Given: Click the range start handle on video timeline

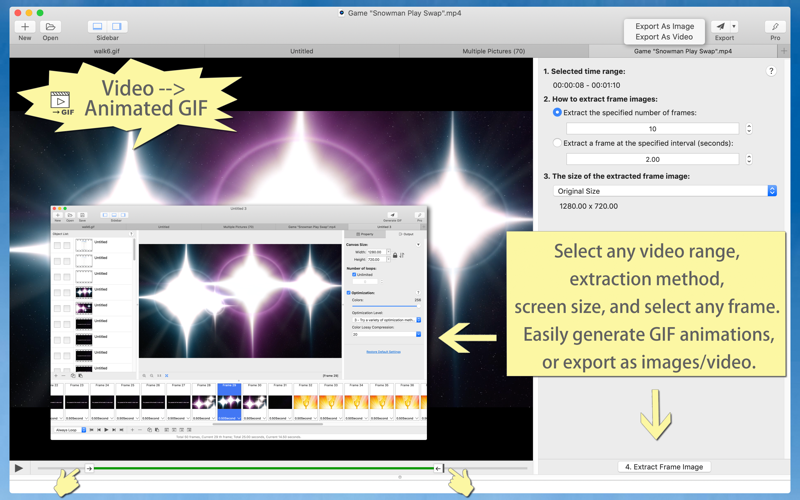Looking at the screenshot, I should (89, 468).
